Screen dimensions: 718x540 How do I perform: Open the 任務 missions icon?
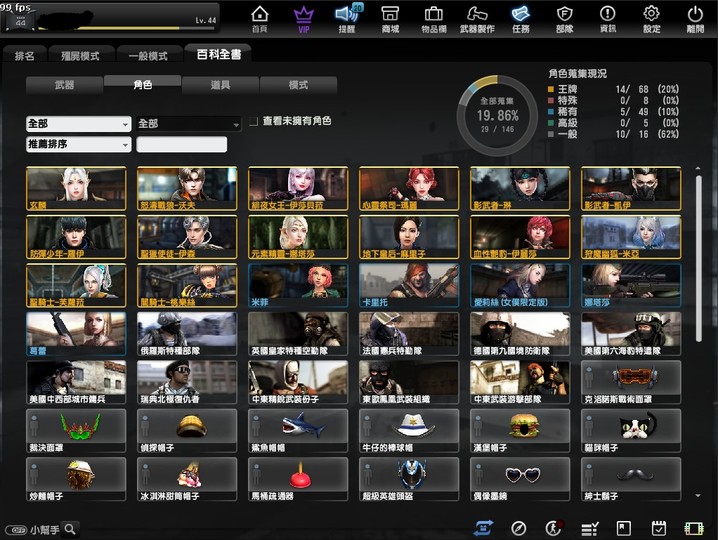point(520,17)
